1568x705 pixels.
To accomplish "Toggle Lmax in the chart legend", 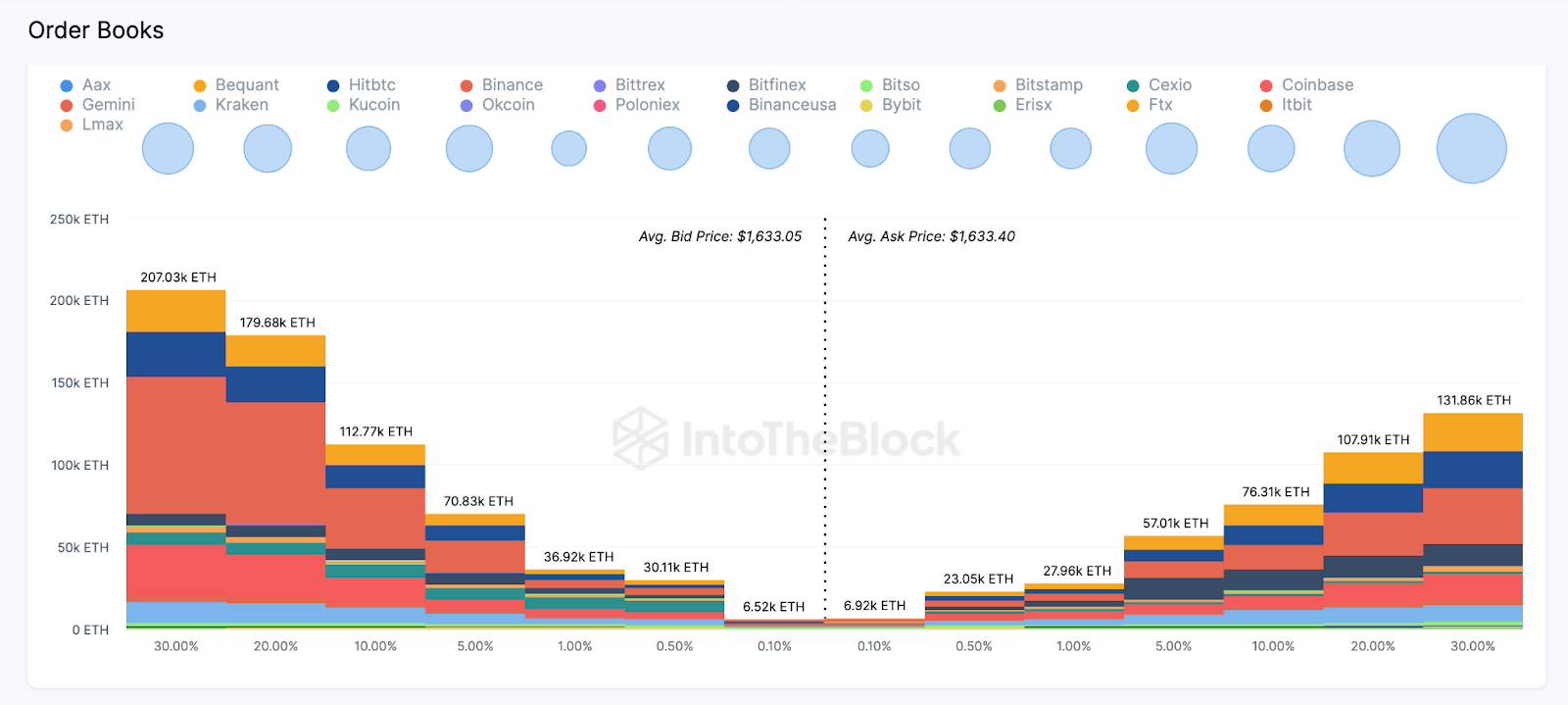I will 102,125.
